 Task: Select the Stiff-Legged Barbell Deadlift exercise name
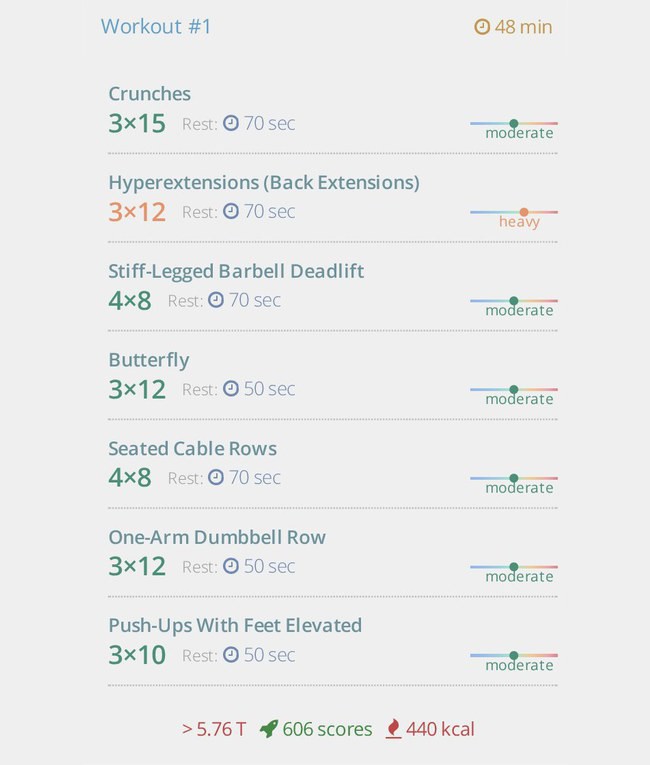pos(236,271)
